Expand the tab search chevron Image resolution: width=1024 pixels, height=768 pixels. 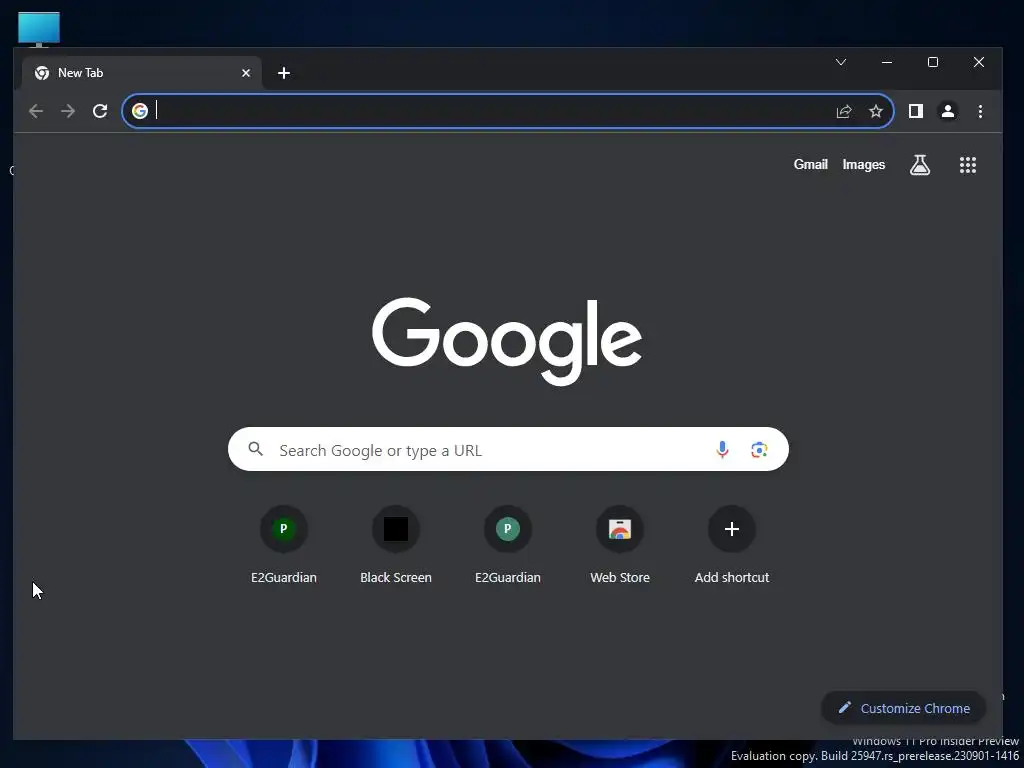pyautogui.click(x=840, y=62)
